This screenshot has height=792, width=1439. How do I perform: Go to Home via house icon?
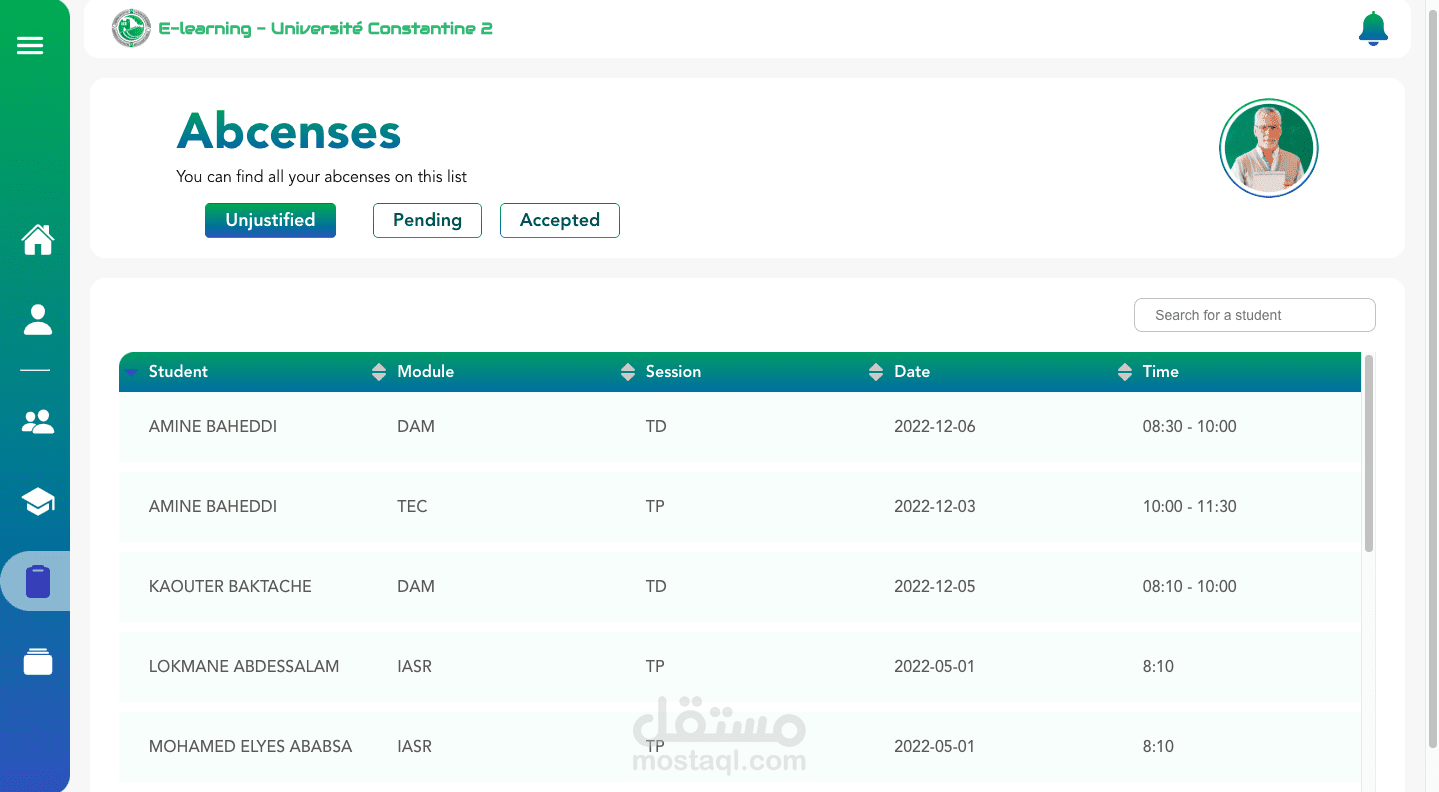click(x=38, y=240)
